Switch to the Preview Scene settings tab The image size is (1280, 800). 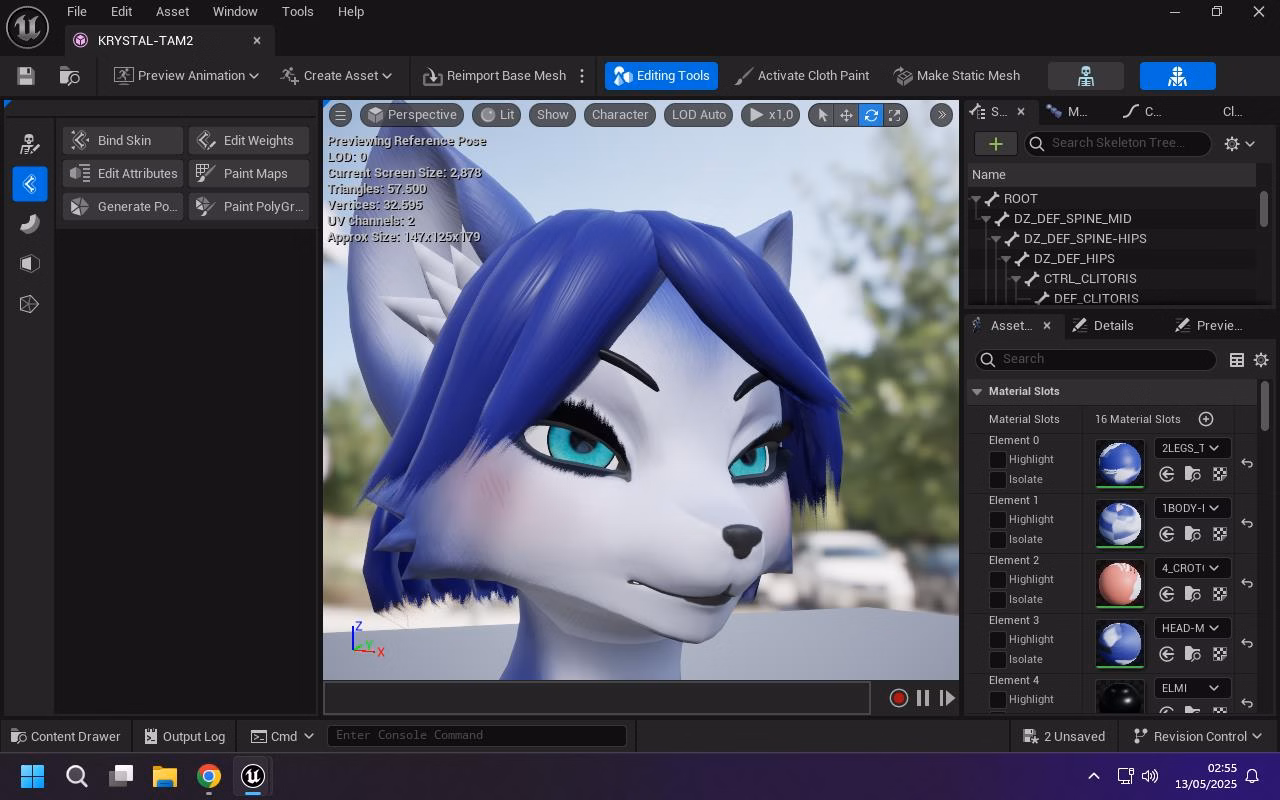click(1208, 326)
